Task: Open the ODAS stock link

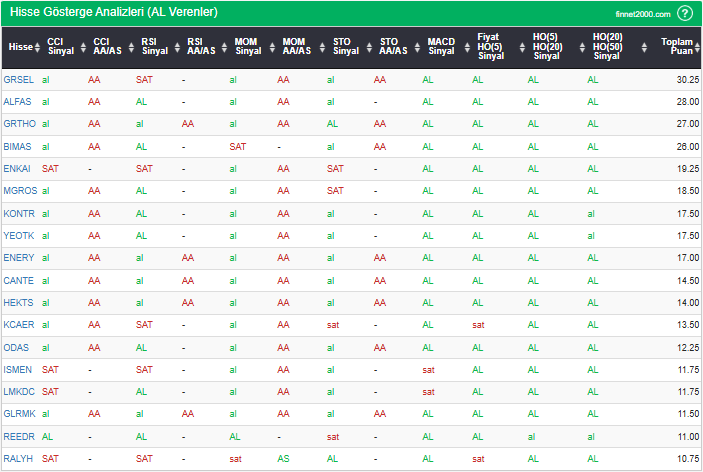Action: tap(17, 347)
